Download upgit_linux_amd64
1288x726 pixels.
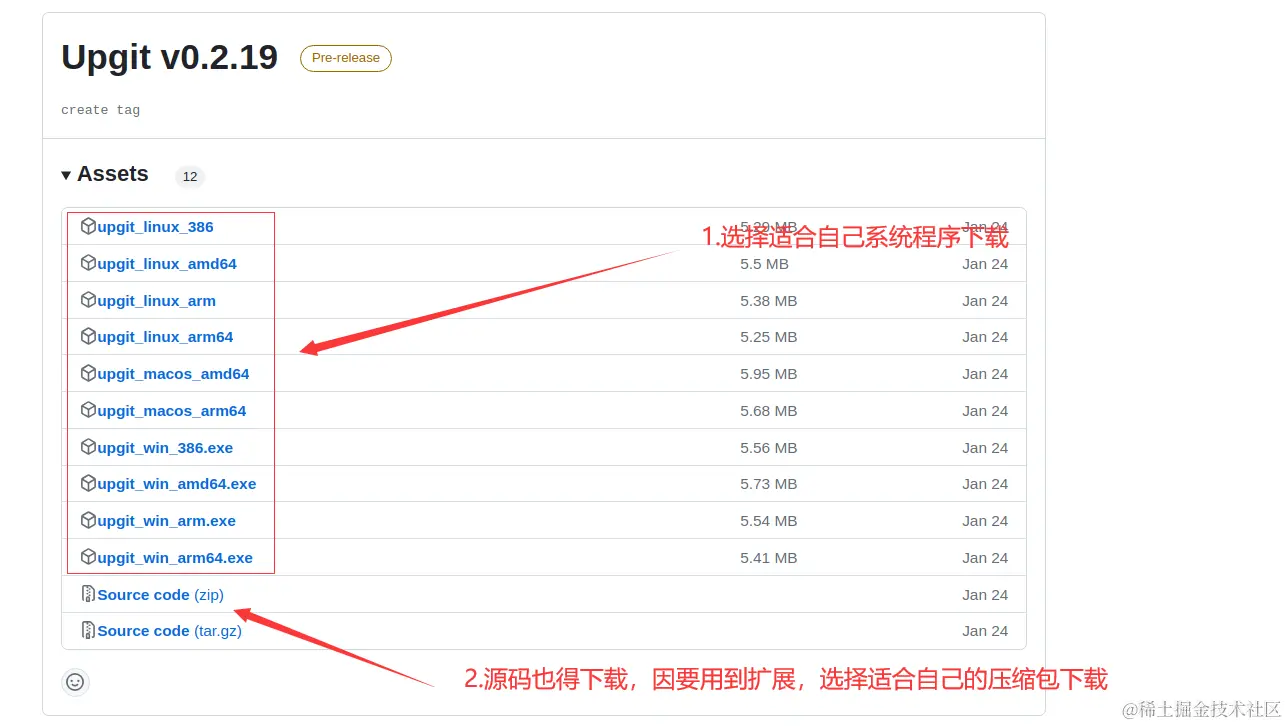pyautogui.click(x=167, y=264)
